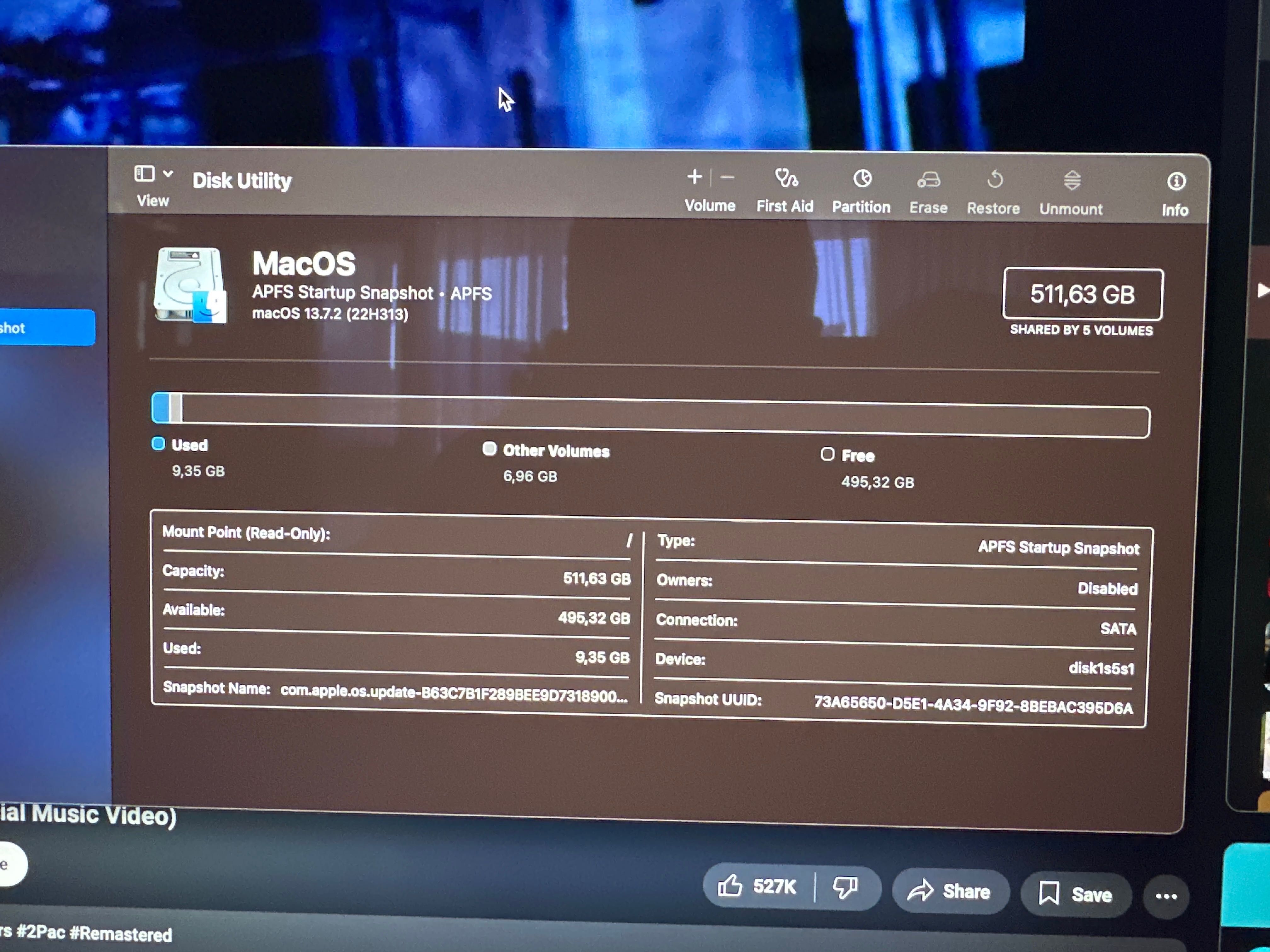Save the video with the Save button
This screenshot has height=952, width=1270.
click(x=1075, y=893)
